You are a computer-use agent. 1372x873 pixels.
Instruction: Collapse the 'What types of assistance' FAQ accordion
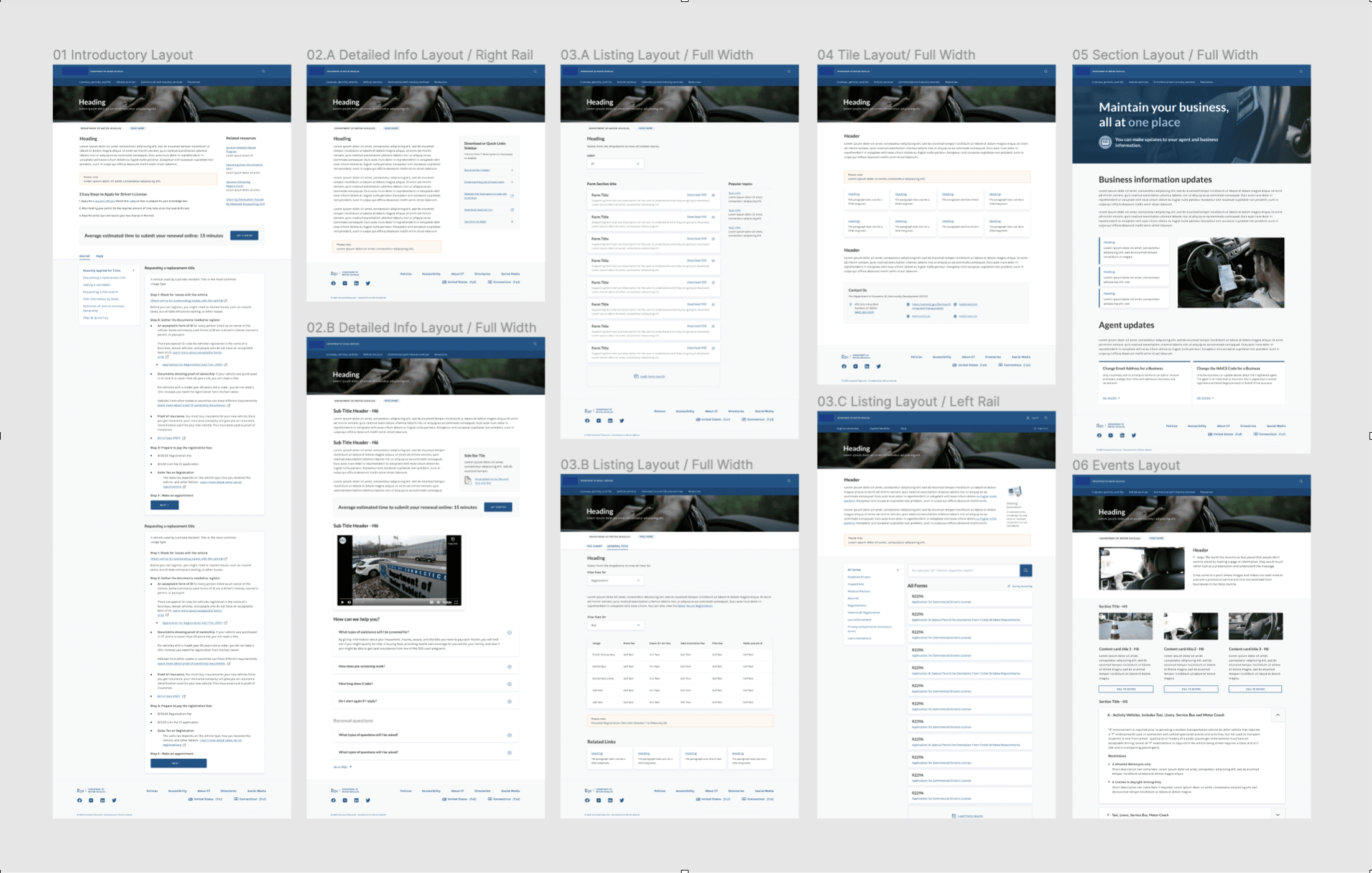point(509,632)
